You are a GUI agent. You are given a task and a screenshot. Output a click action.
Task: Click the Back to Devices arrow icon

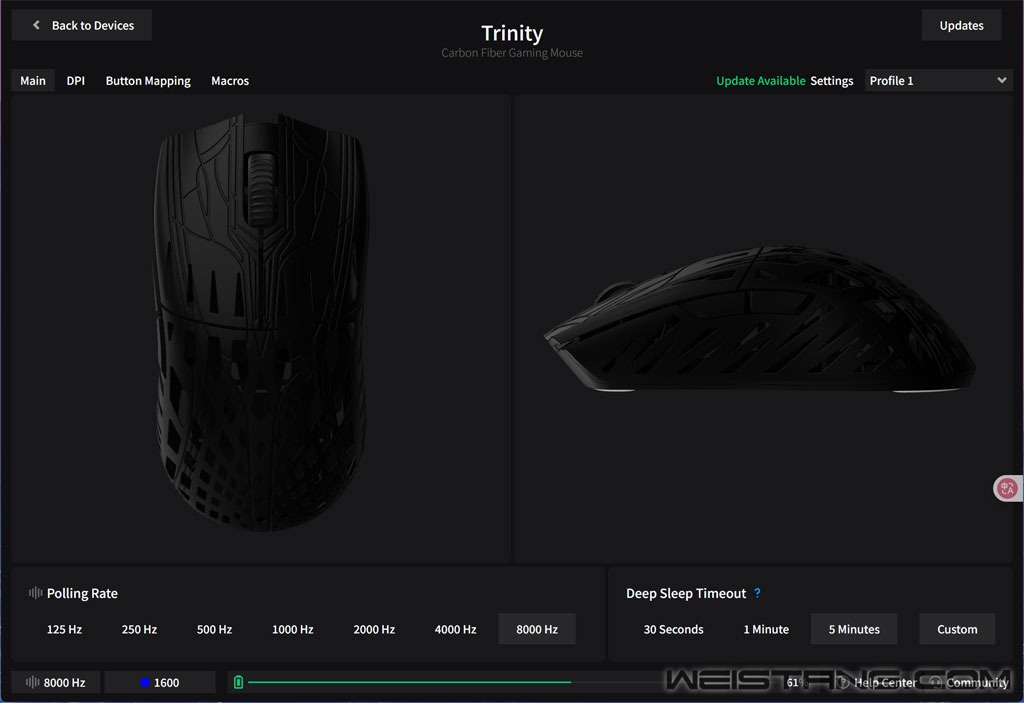click(37, 25)
